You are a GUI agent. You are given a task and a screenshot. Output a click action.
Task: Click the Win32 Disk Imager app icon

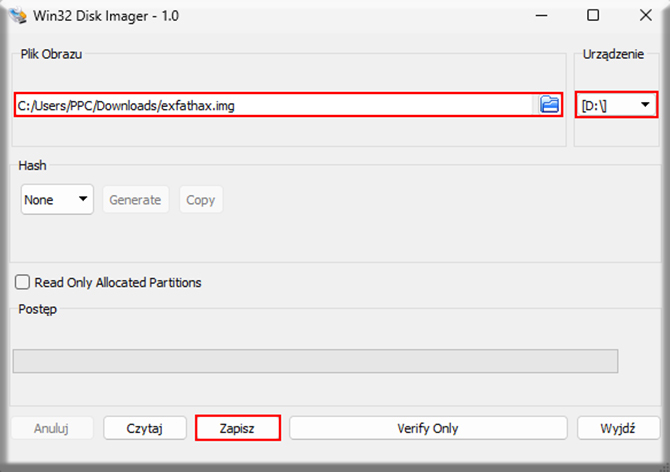[x=18, y=16]
